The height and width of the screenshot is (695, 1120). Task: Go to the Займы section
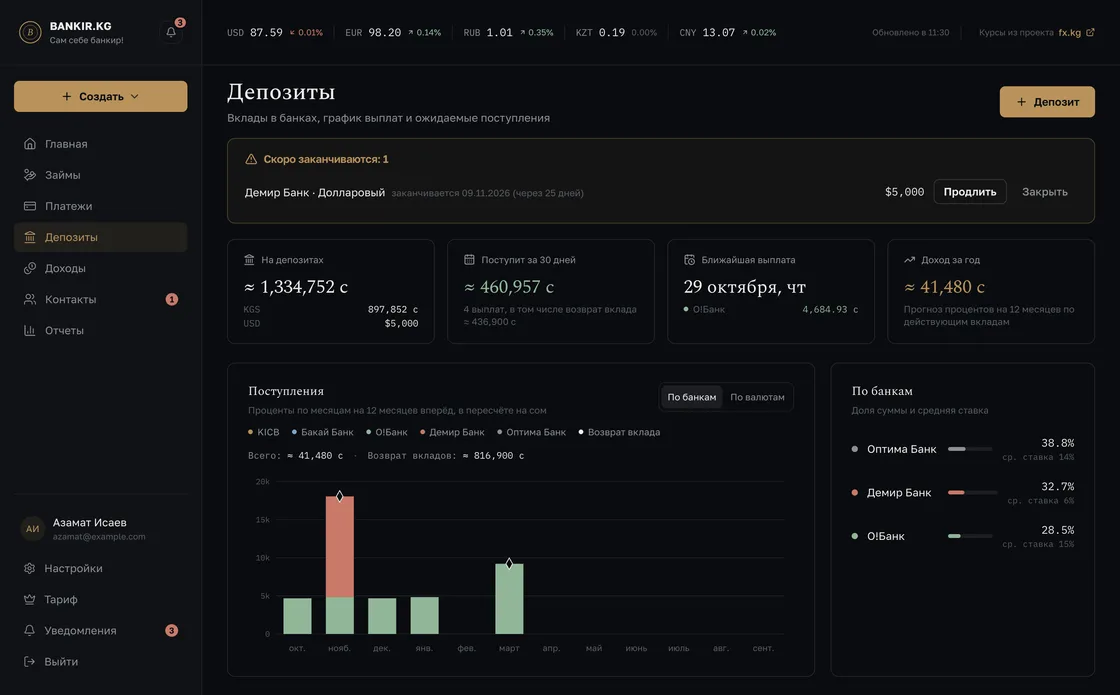tap(101, 175)
